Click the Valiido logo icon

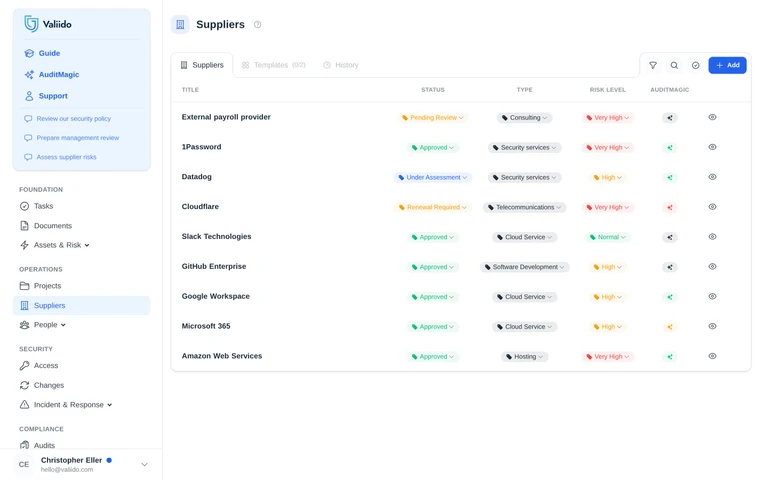point(31,24)
